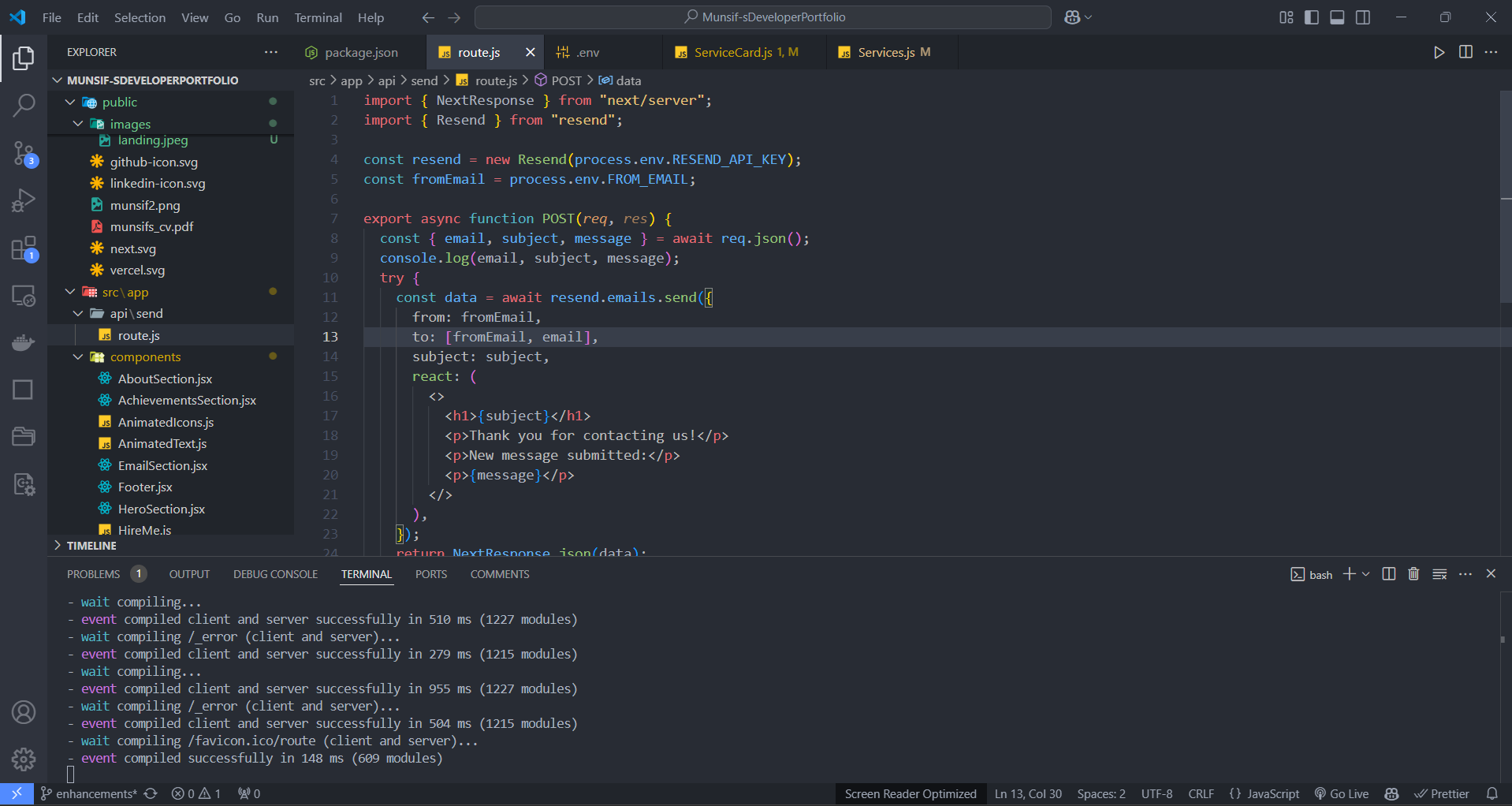Click the command center search box
Viewport: 1512px width, 806px height.
click(763, 17)
